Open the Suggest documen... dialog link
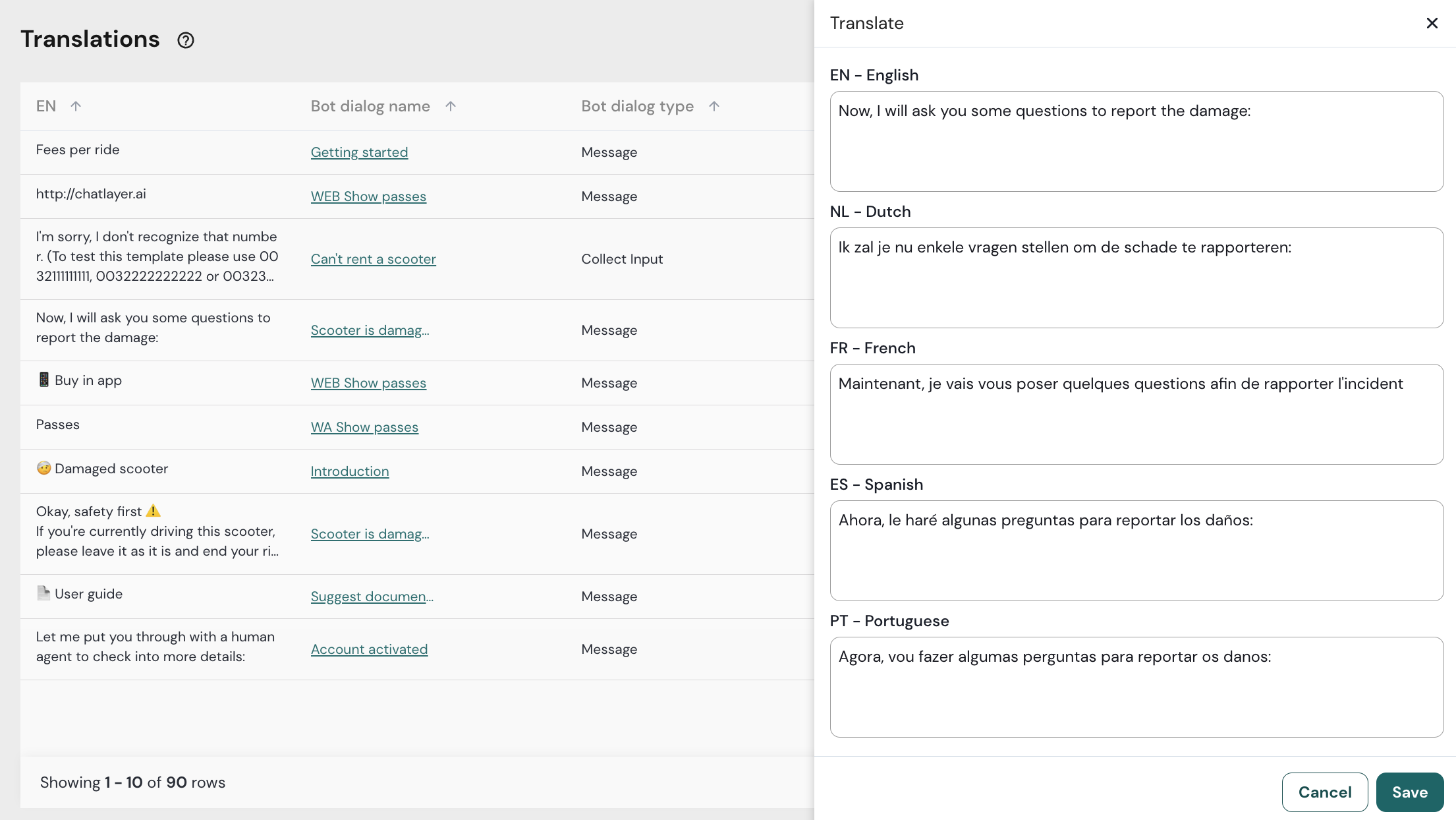Viewport: 1456px width, 820px height. (372, 597)
